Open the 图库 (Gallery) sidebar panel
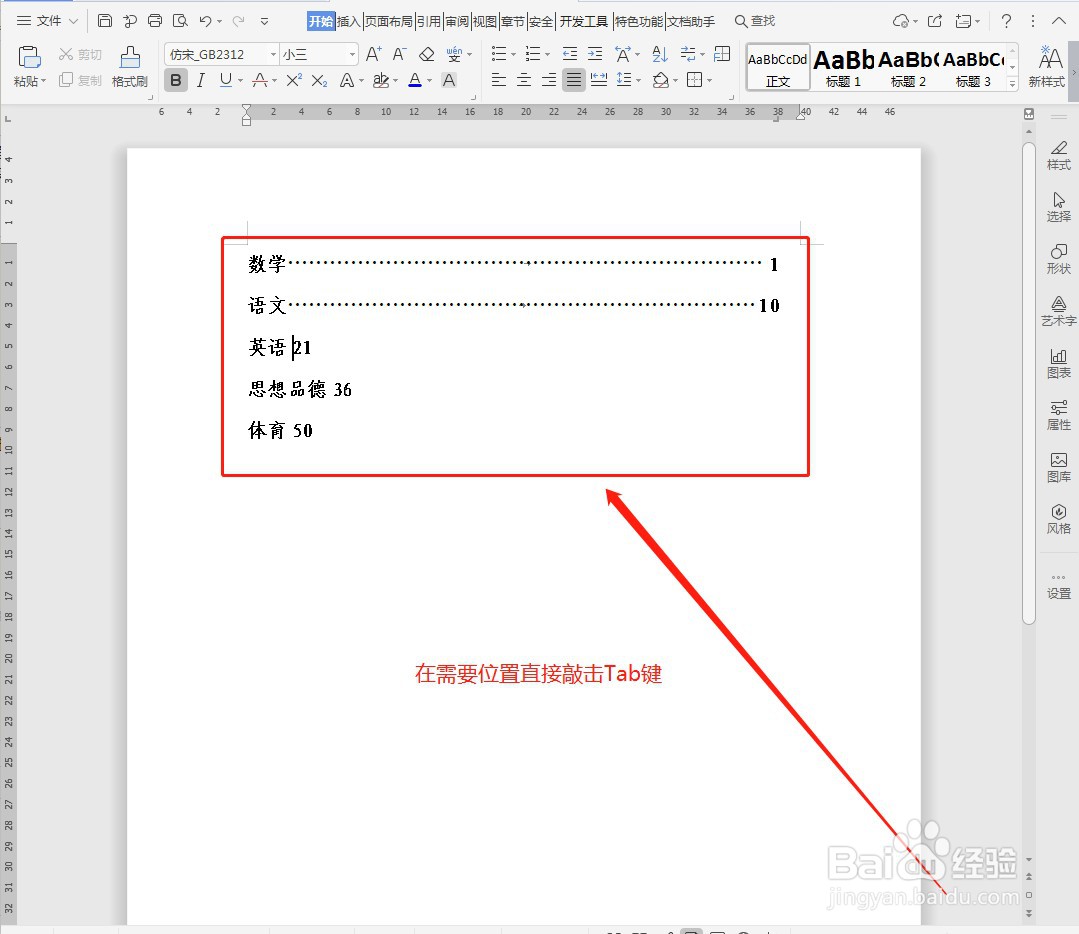The width and height of the screenshot is (1079, 934). (x=1057, y=468)
